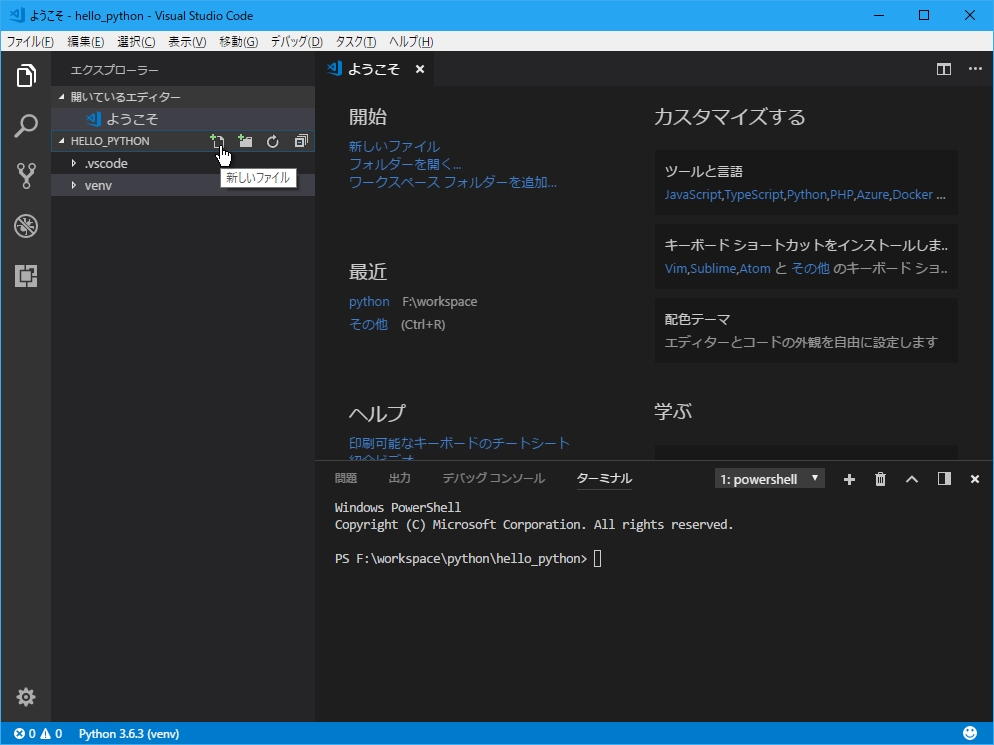Close the terminal panel
The width and height of the screenshot is (994, 745).
click(975, 479)
